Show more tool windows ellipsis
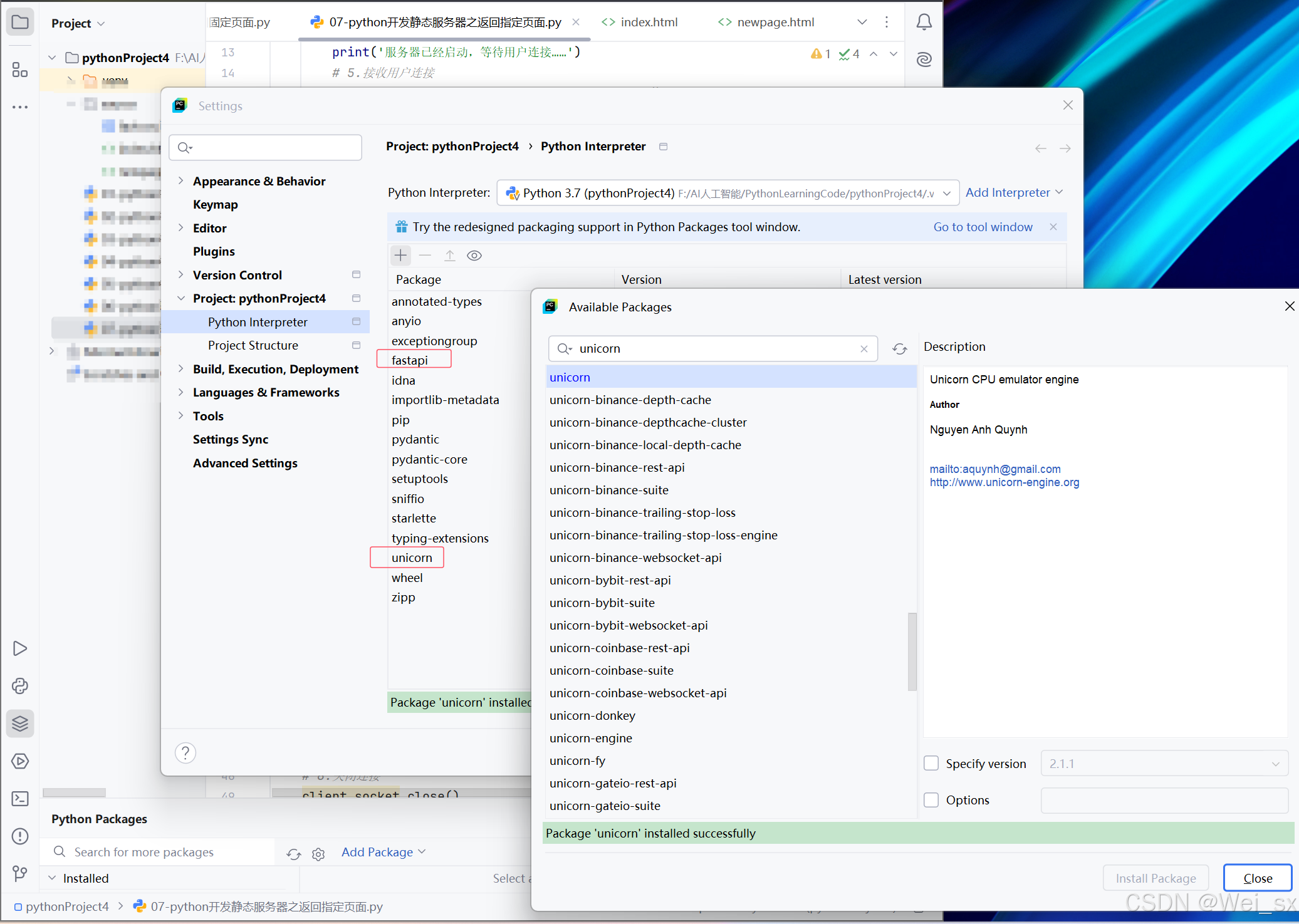 20,107
